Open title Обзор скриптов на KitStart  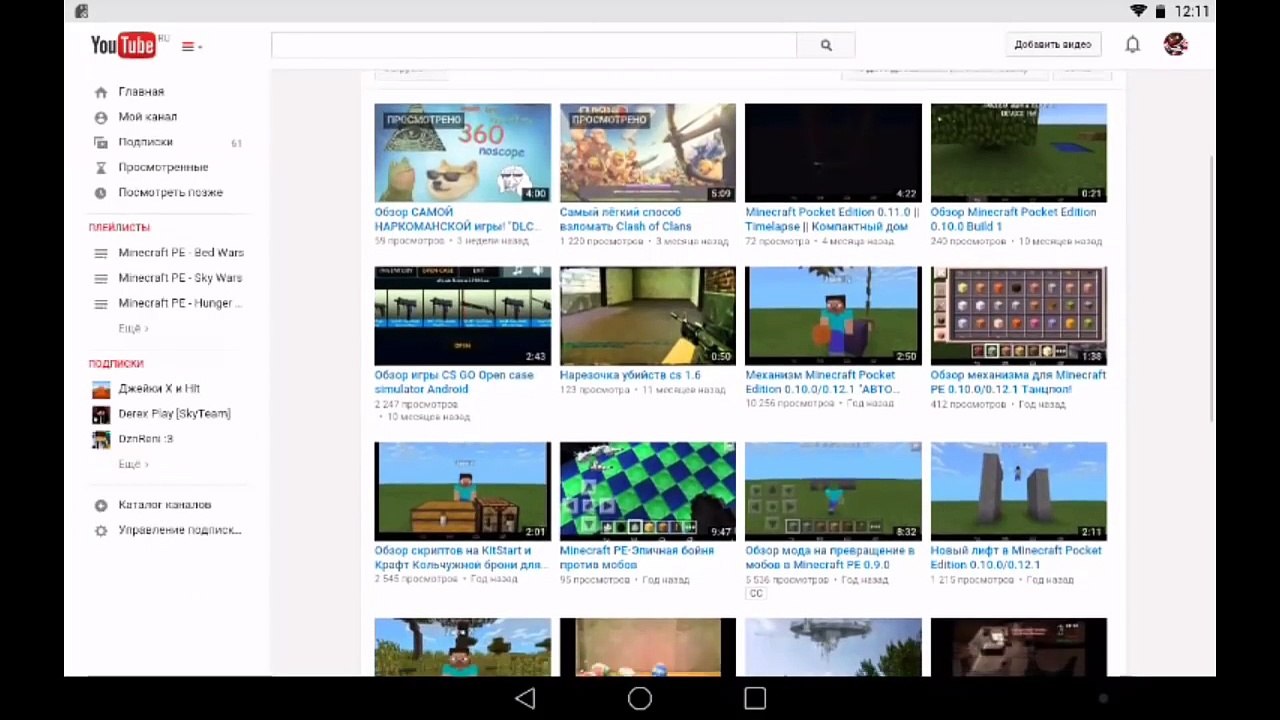pyautogui.click(x=461, y=557)
